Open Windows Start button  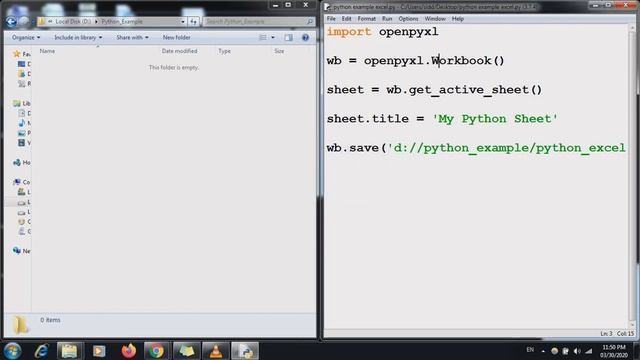click(x=13, y=351)
